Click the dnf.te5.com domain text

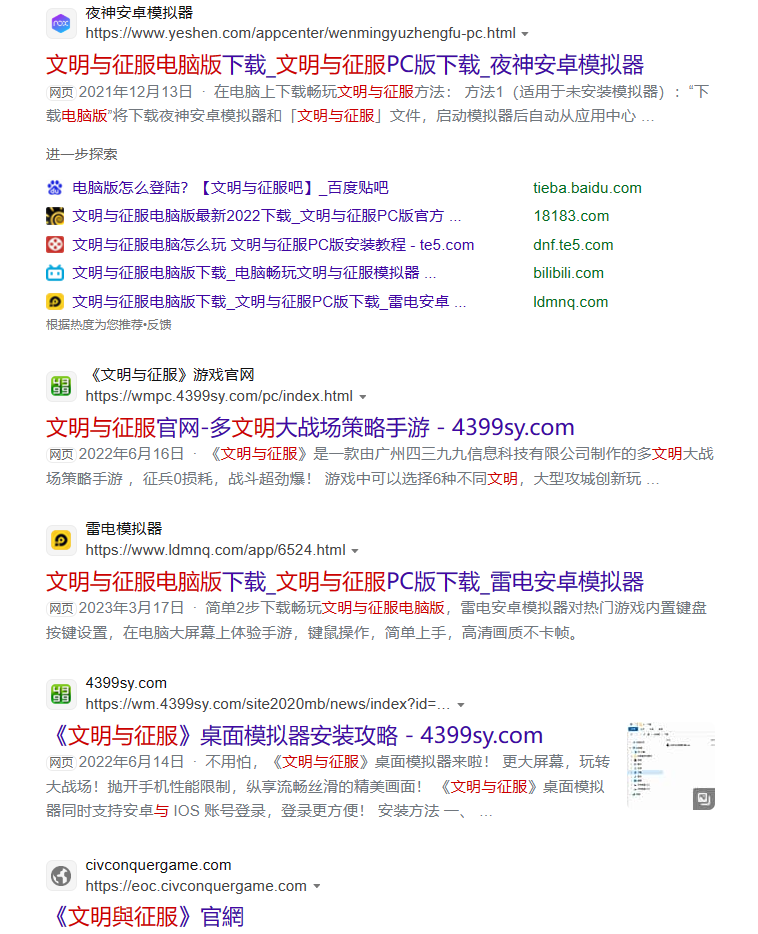point(573,245)
